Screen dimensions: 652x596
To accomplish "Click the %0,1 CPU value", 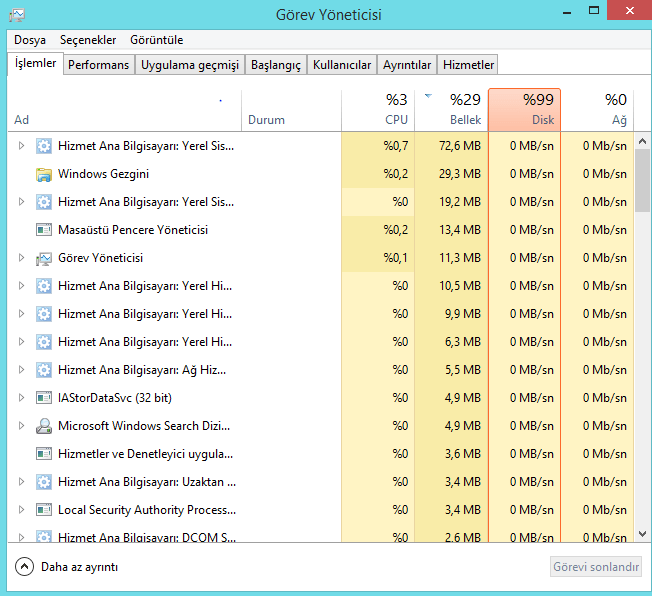I will pyautogui.click(x=395, y=258).
